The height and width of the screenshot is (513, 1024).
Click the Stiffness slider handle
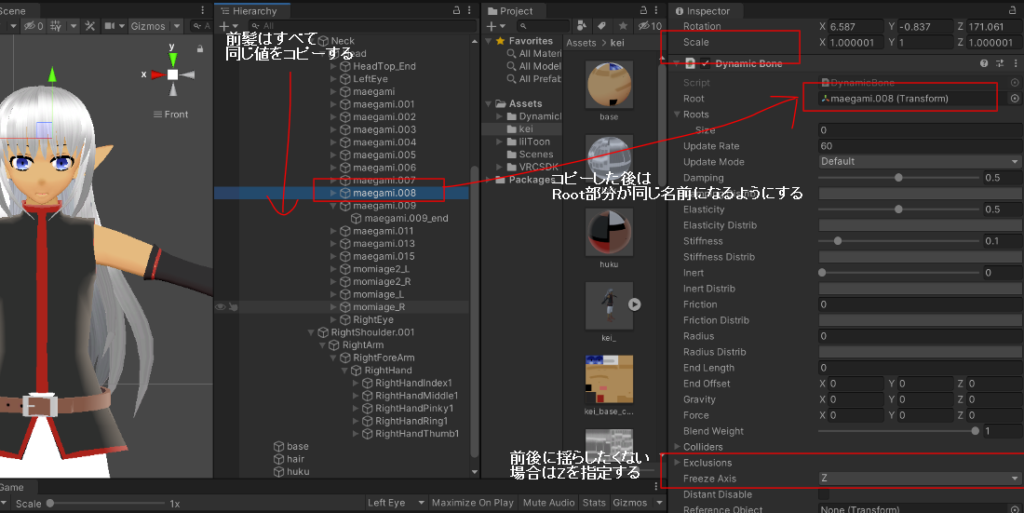click(x=837, y=241)
